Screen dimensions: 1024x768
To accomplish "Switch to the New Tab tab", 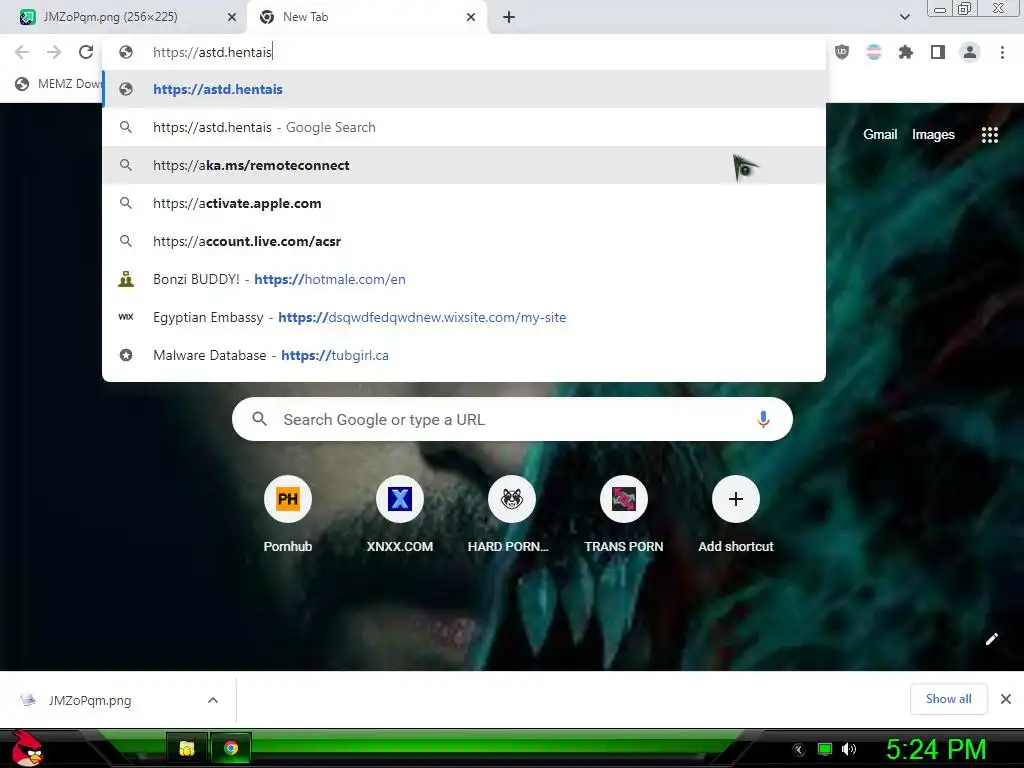I will [x=366, y=17].
